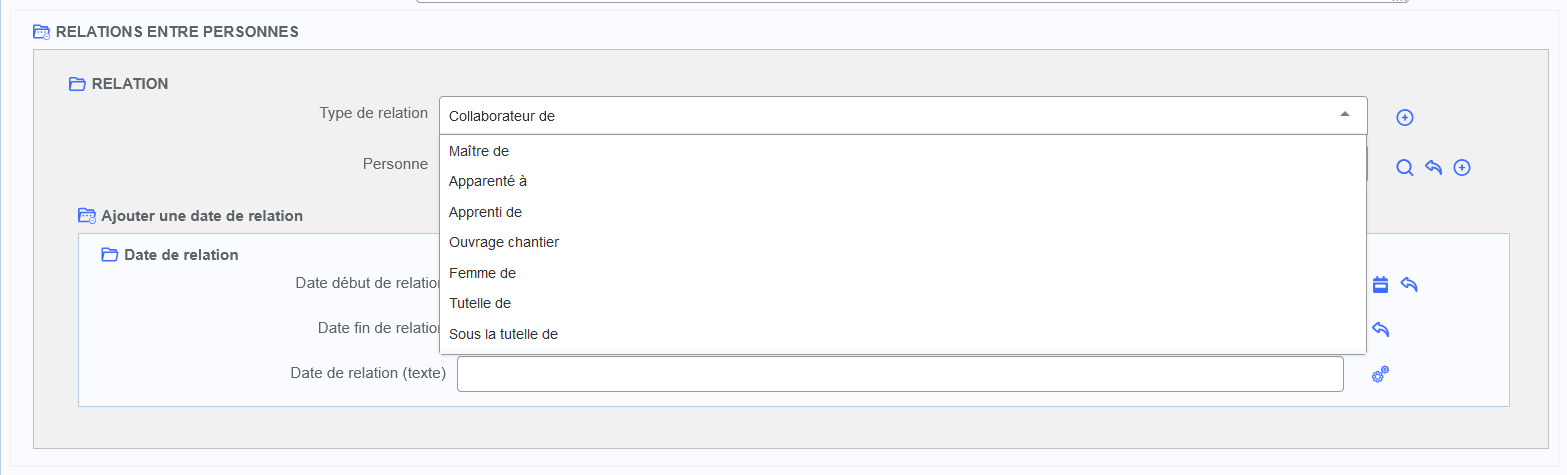The image size is (1567, 475).
Task: Click the plus icon at end of Personne row
Action: click(1461, 168)
